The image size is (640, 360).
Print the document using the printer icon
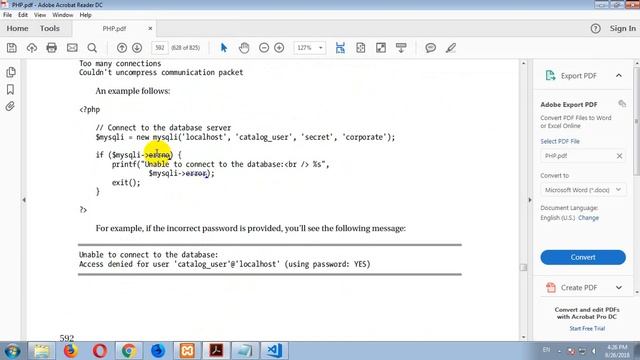click(51, 48)
